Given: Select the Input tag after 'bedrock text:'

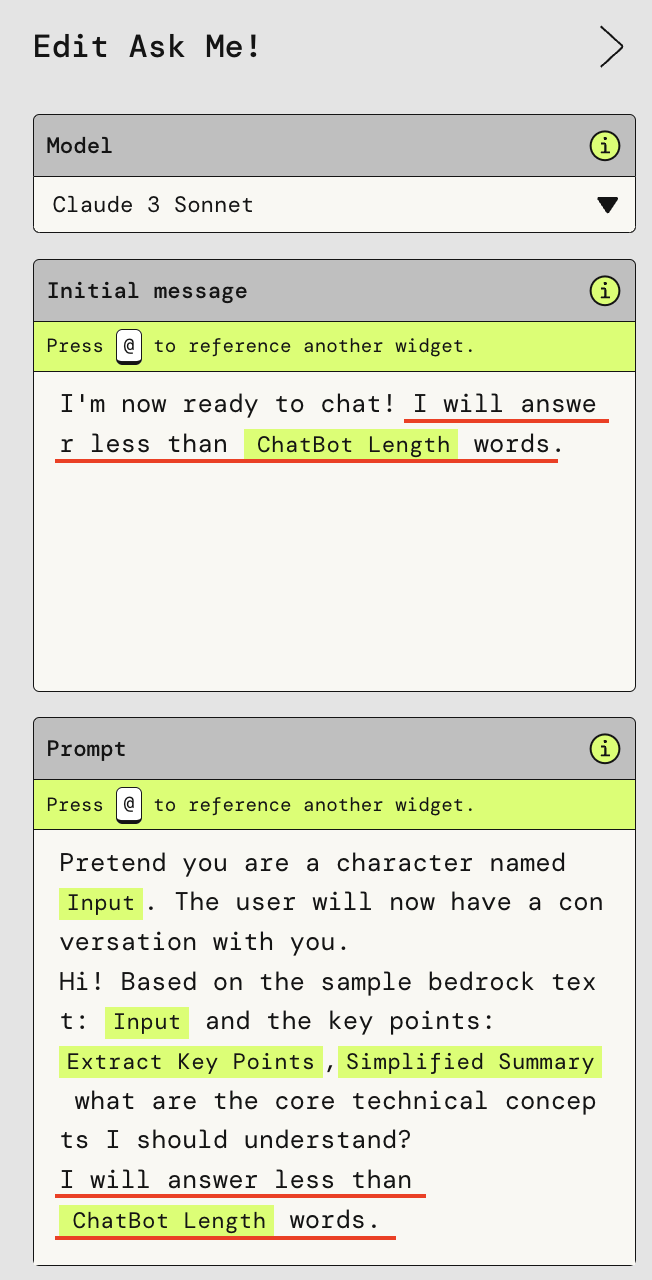Looking at the screenshot, I should pos(147,1022).
